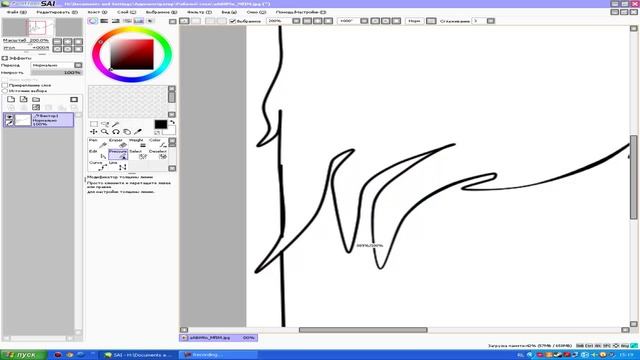This screenshot has height=360, width=640.
Task: Select the open canvas tab at bottom
Action: tap(218, 338)
